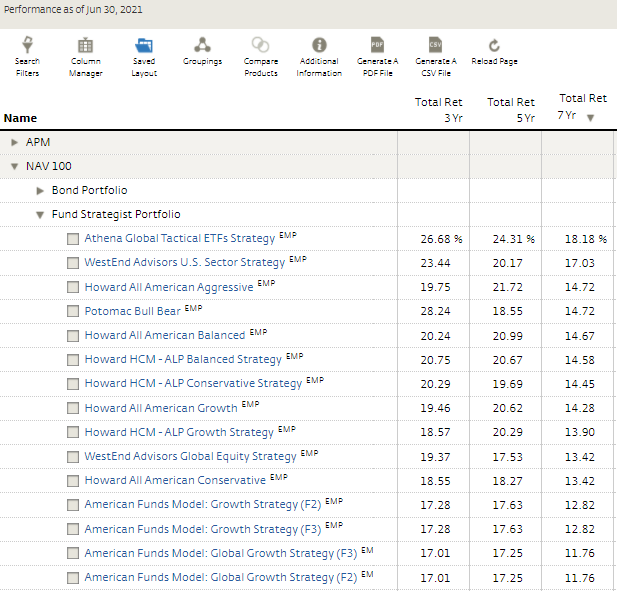This screenshot has height=591, width=617.
Task: Show Additional Information
Action: coord(319,56)
